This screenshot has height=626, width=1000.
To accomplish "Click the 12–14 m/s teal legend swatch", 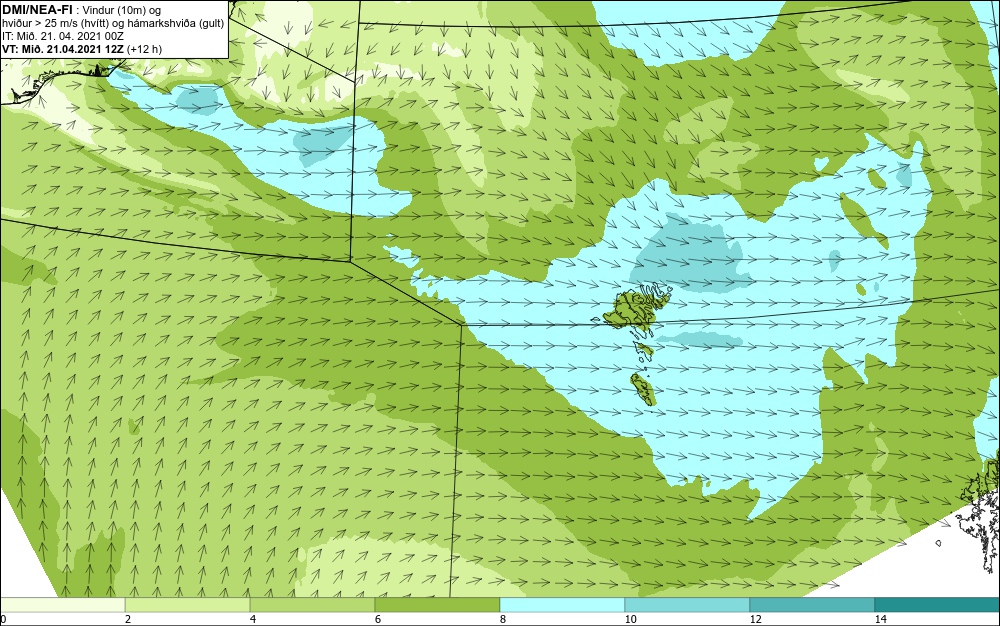I will [x=812, y=605].
